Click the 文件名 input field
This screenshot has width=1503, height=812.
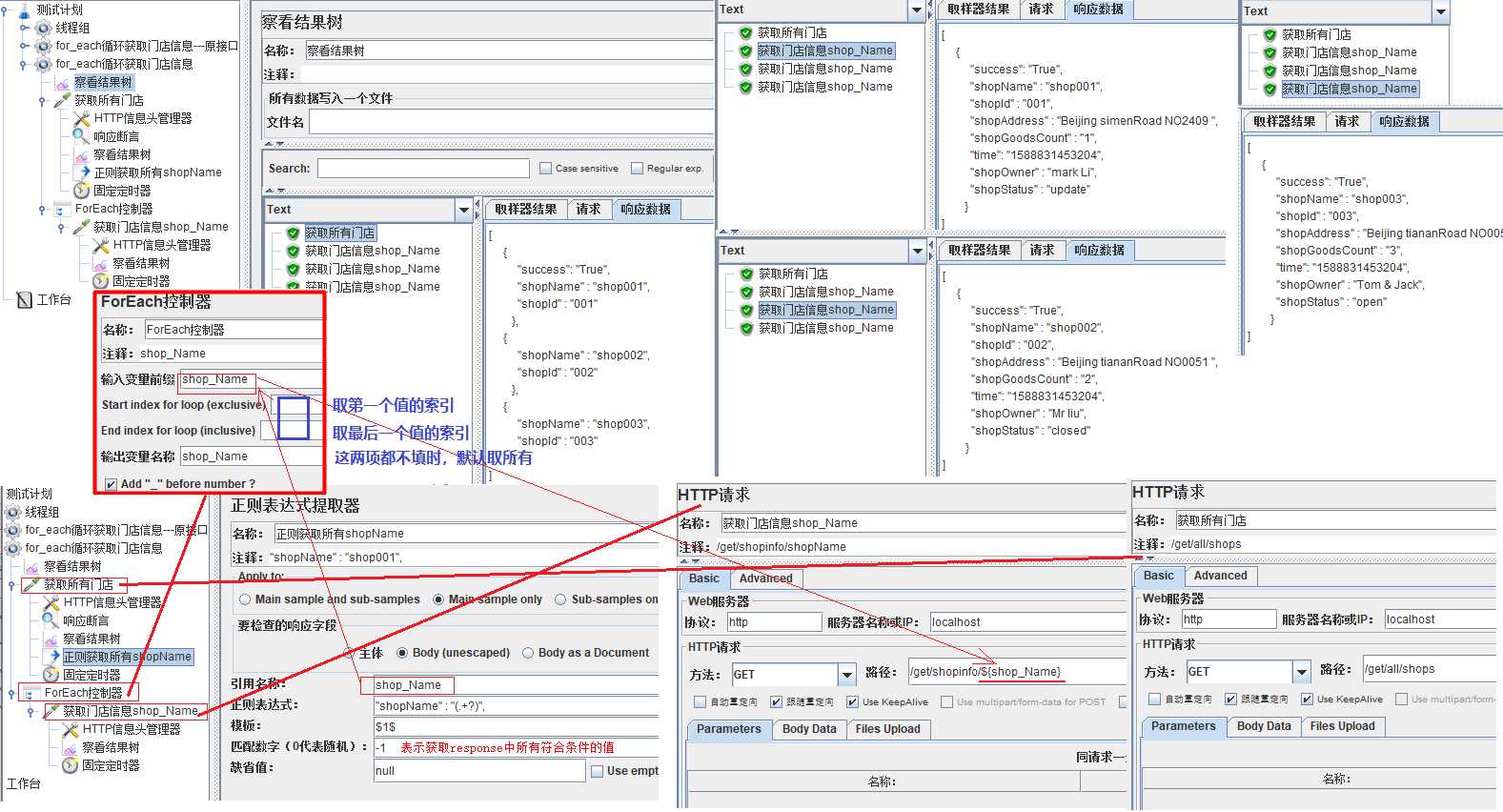[511, 122]
